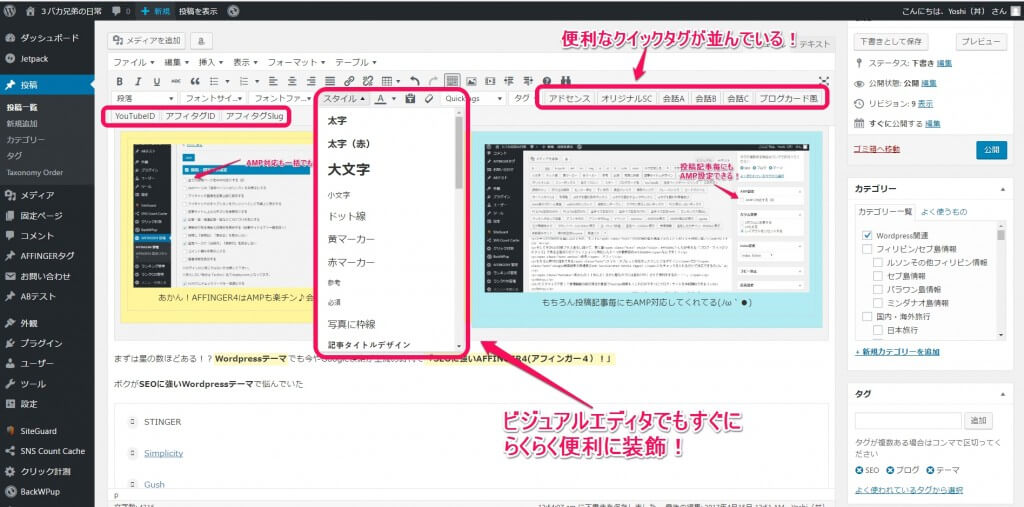Collapse the カテゴリー panel
Image resolution: width=1024 pixels, height=507 pixels.
click(1002, 189)
